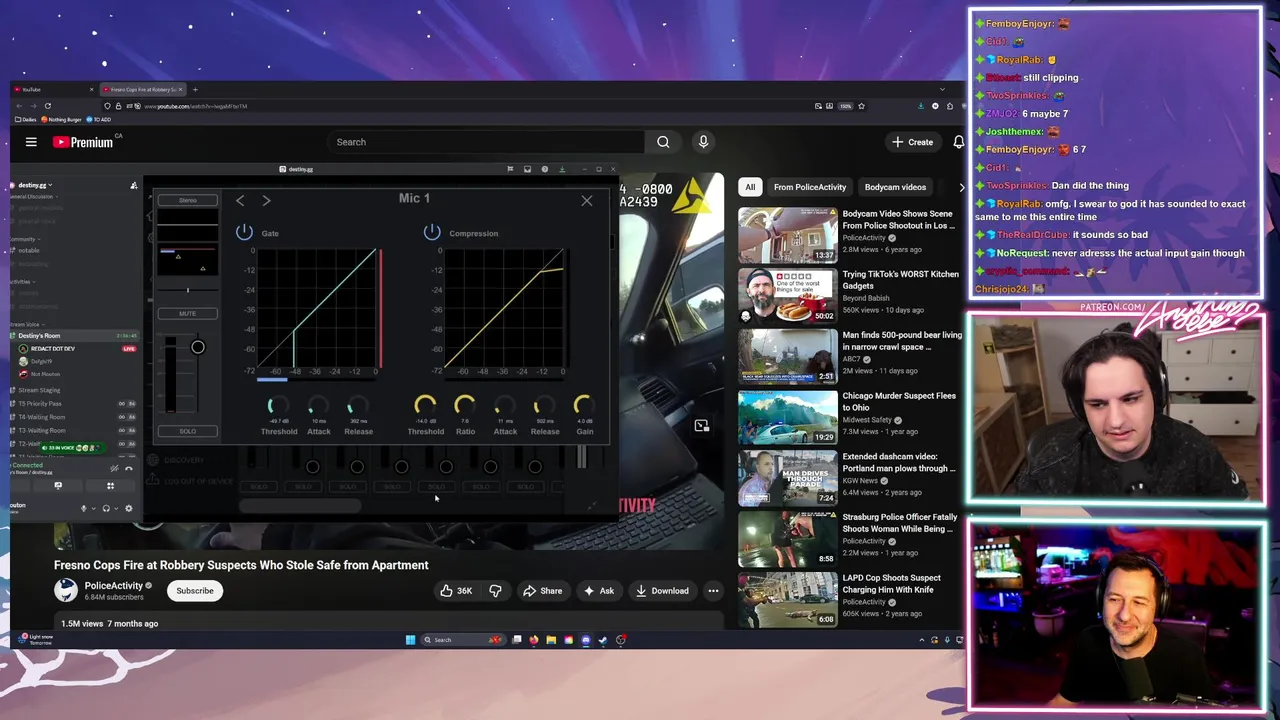The height and width of the screenshot is (720, 1280).
Task: Go to previous channel arrow in Mic 1
Action: (240, 201)
